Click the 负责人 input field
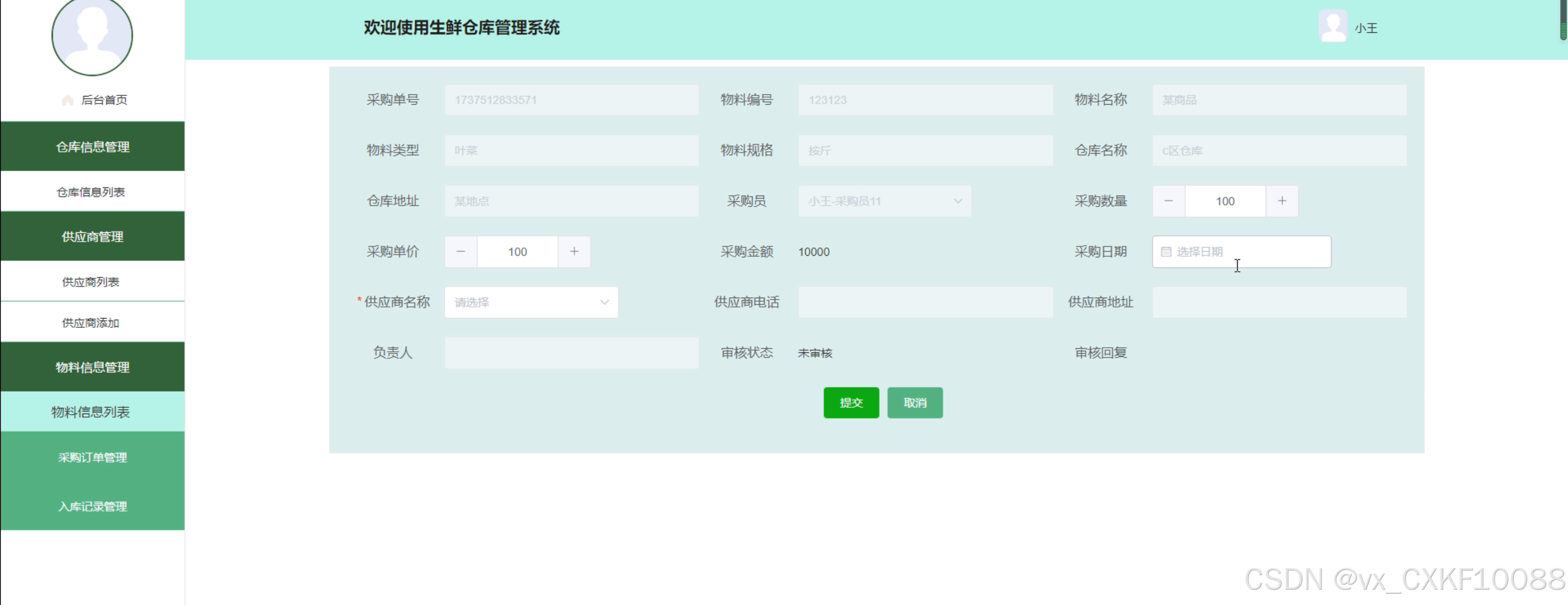Screen dimensions: 1568x605 571,353
